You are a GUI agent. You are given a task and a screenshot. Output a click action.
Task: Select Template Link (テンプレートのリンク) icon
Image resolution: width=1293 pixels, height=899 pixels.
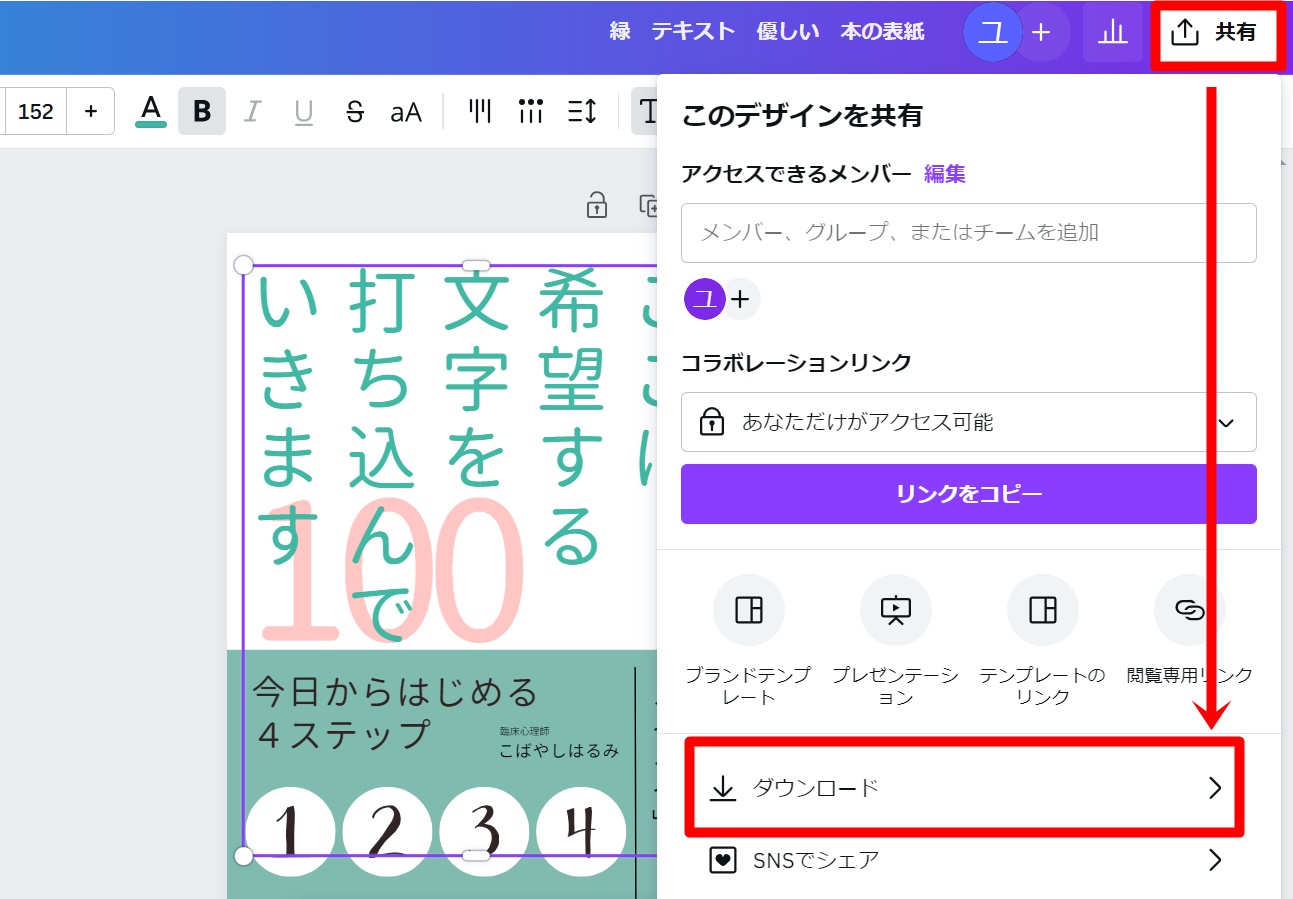(1042, 610)
